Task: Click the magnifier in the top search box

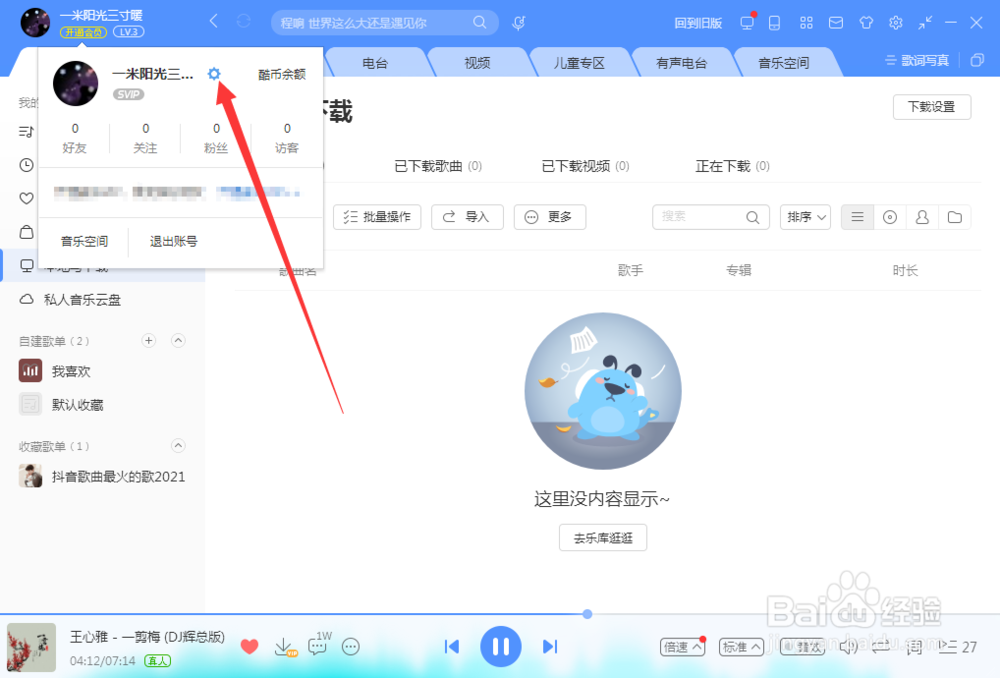Action: click(480, 23)
